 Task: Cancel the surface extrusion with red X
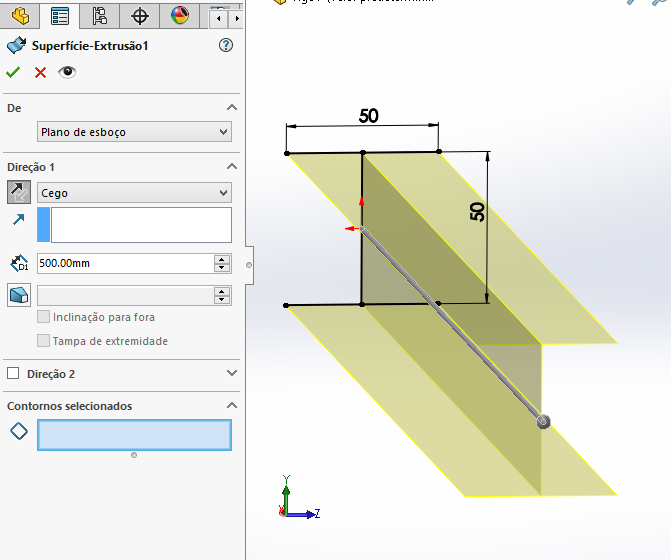coord(40,72)
